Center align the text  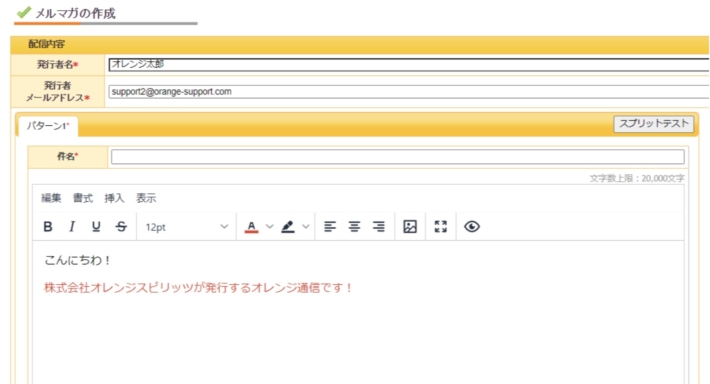[x=354, y=226]
